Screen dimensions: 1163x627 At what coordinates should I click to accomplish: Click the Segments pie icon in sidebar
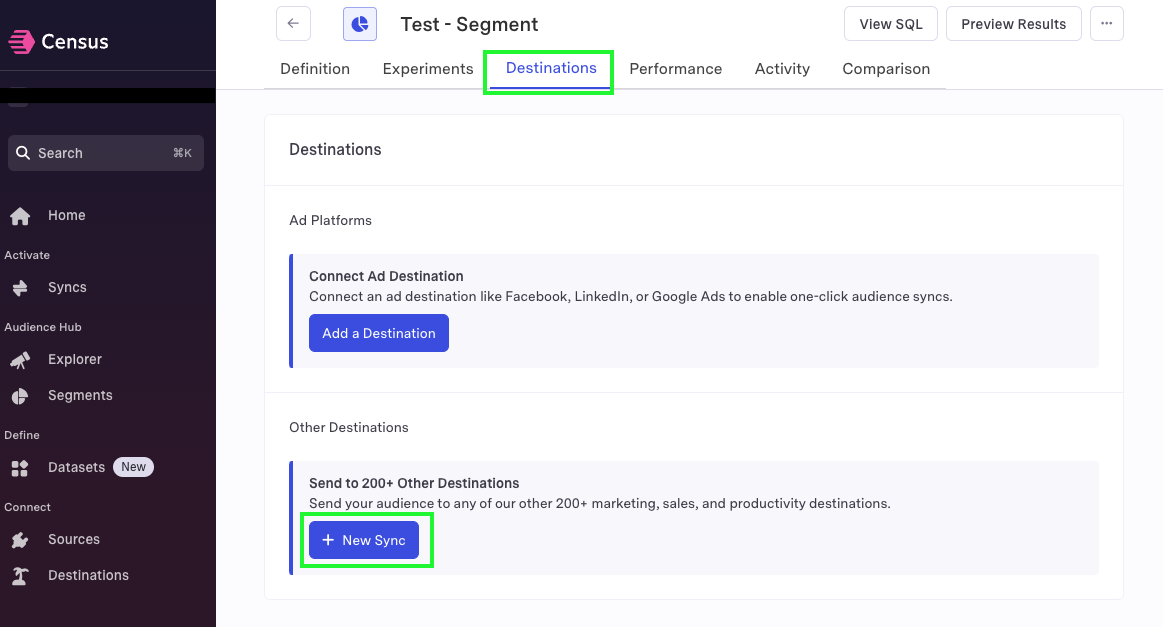click(x=20, y=396)
